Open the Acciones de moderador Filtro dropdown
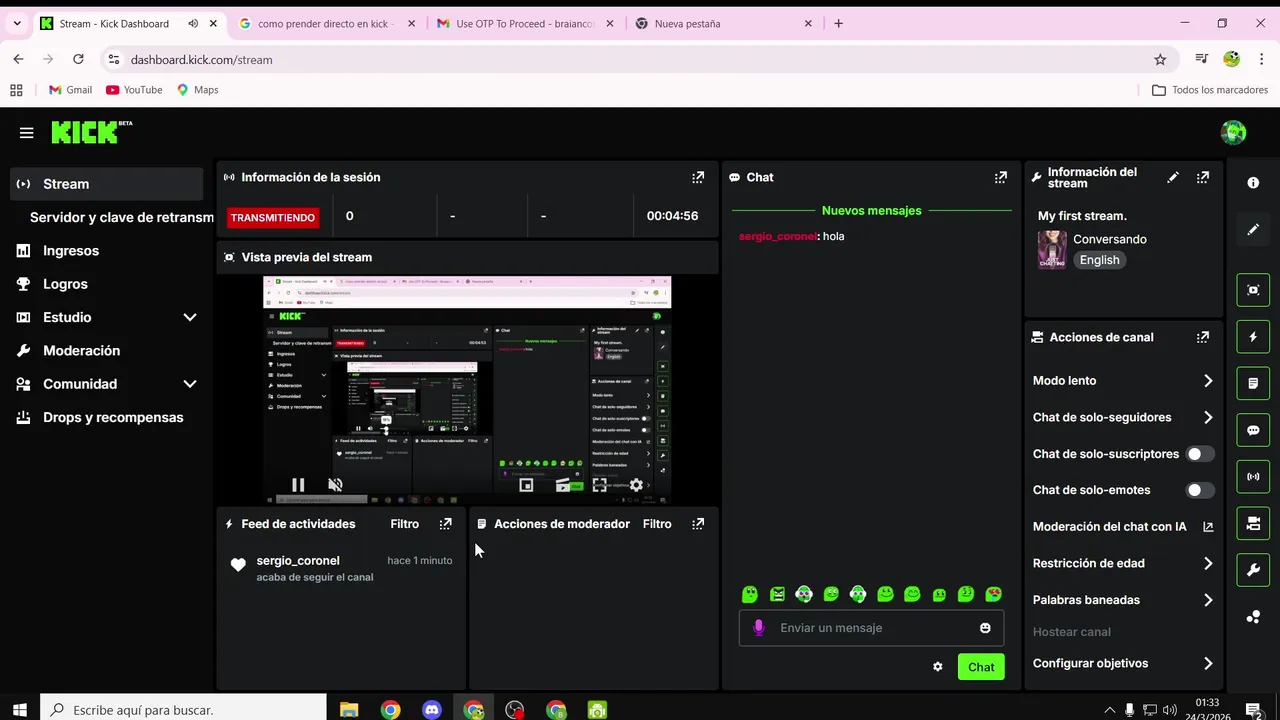Image resolution: width=1280 pixels, height=720 pixels. (657, 524)
